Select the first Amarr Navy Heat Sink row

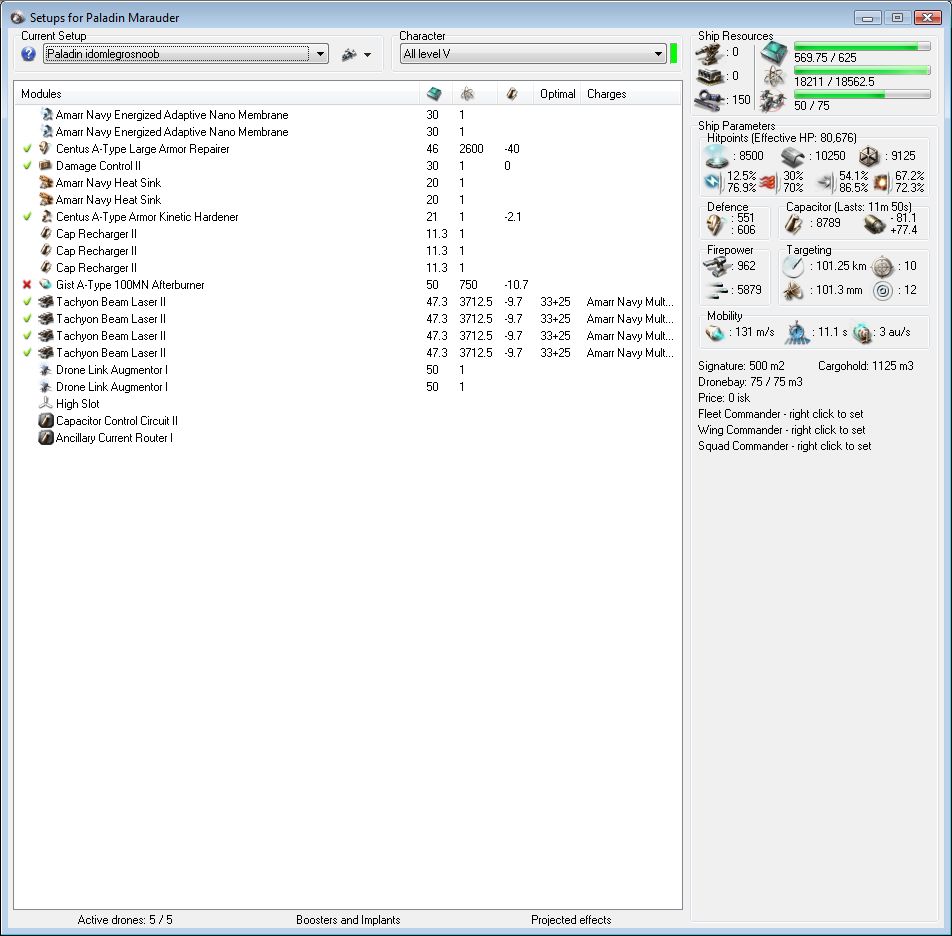348,183
